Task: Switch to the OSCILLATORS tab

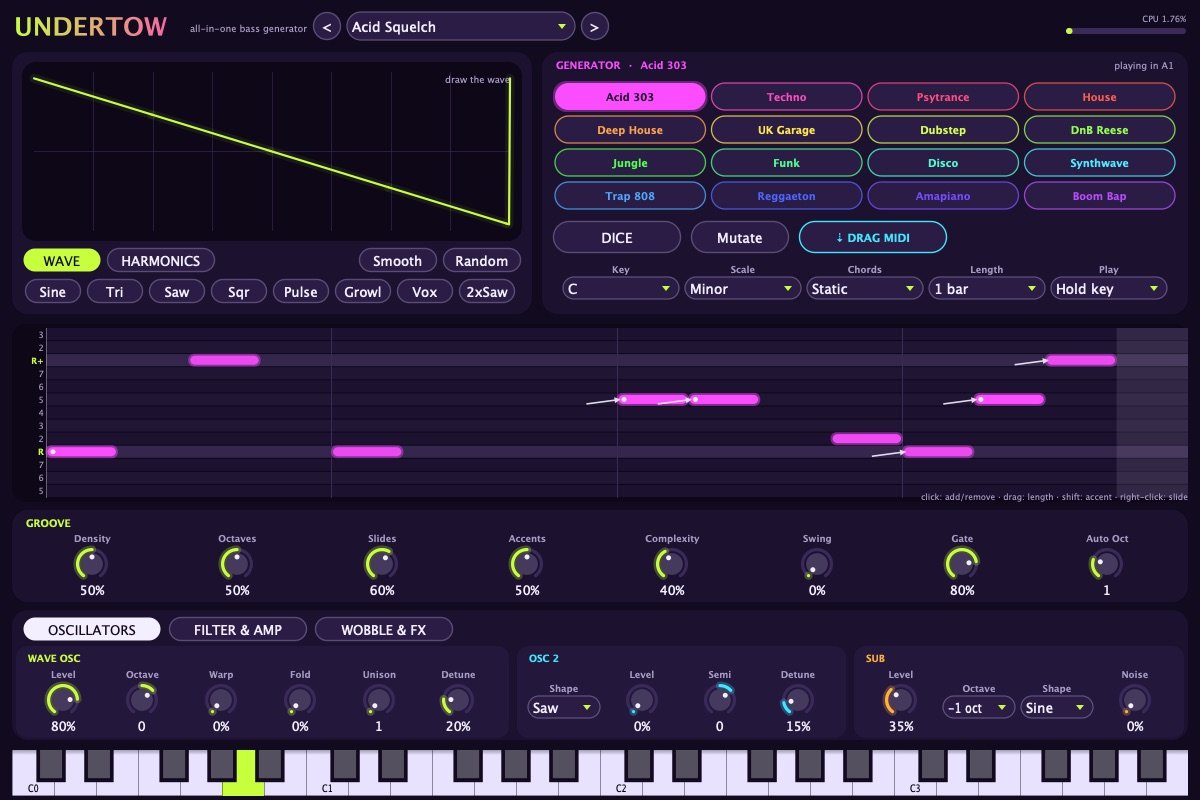Action: pyautogui.click(x=92, y=630)
